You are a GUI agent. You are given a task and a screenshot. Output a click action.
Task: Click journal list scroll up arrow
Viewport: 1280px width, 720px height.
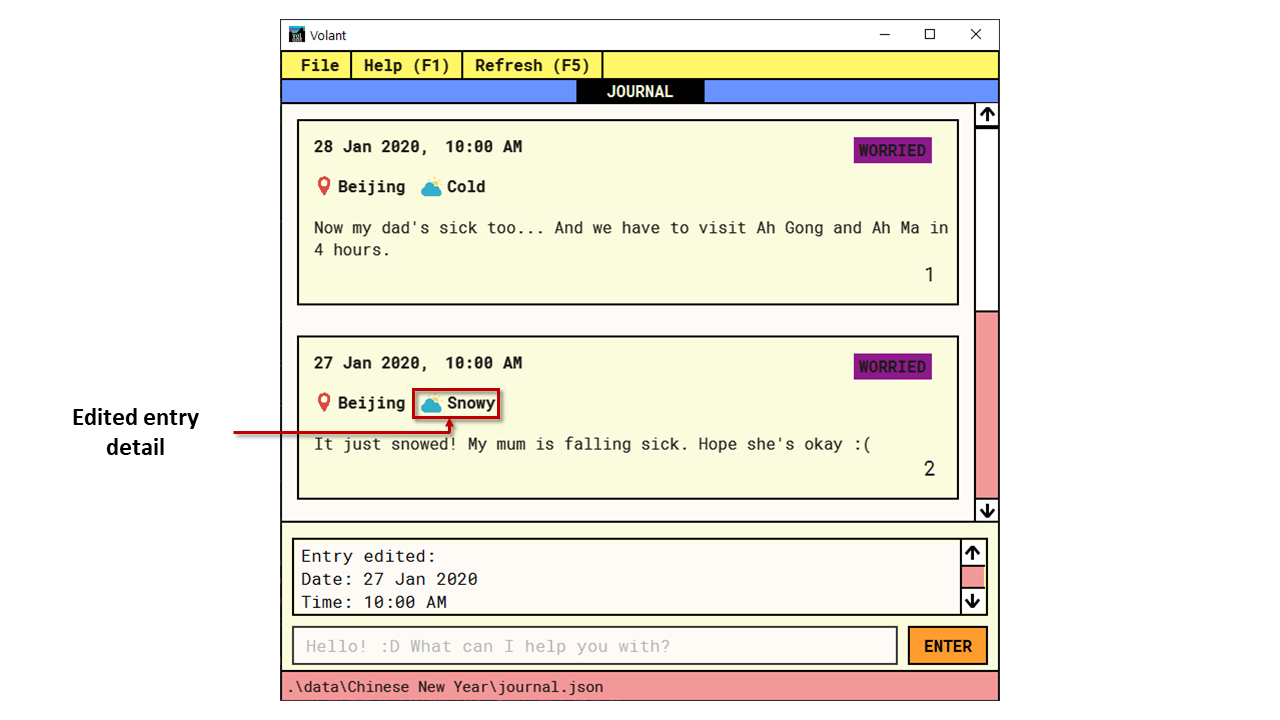click(987, 115)
